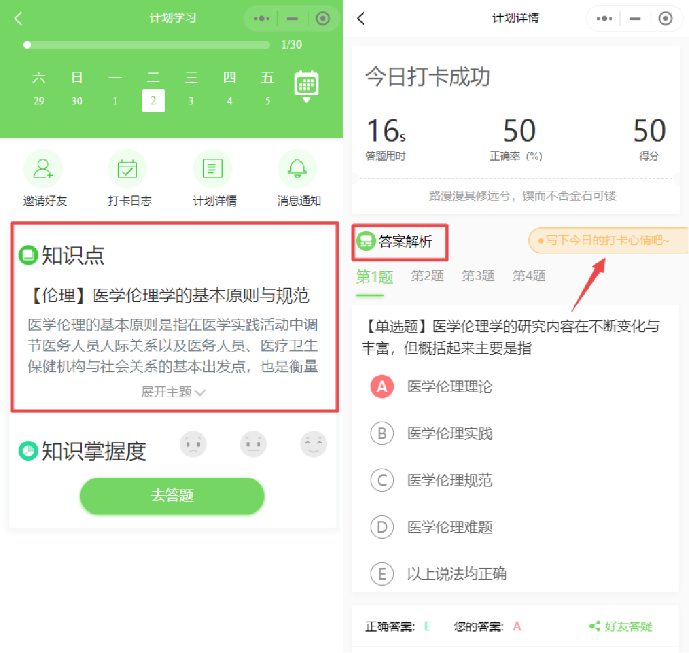Open the 消息通知 notifications bell icon

pyautogui.click(x=298, y=168)
